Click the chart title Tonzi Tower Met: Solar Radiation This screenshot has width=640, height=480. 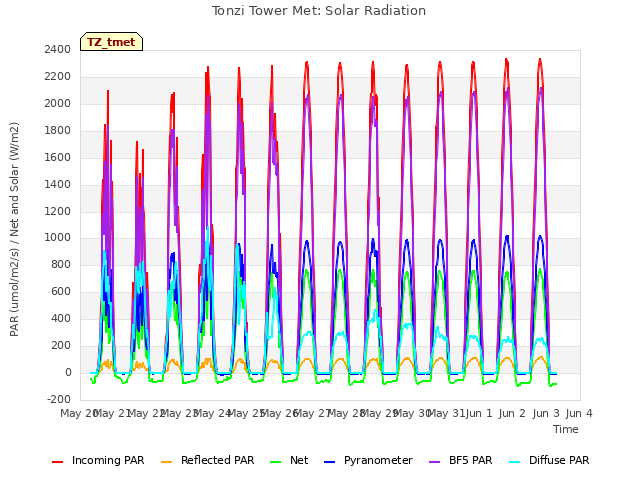pos(319,11)
